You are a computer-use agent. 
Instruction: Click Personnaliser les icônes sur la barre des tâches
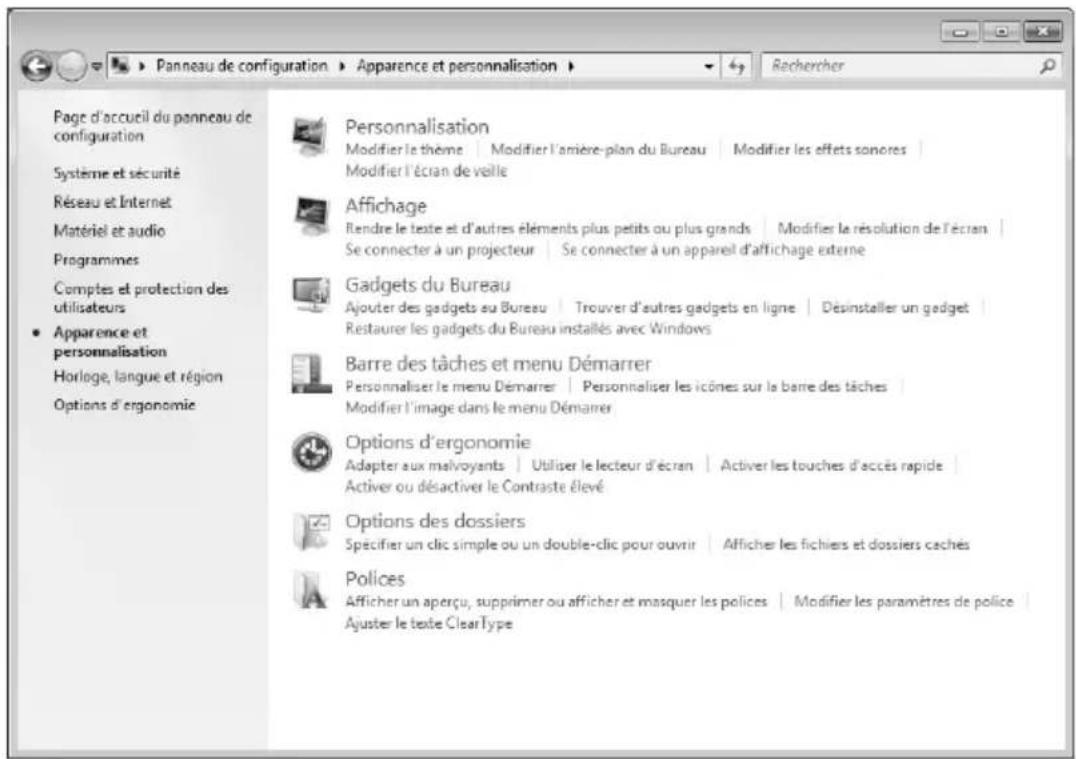point(734,386)
